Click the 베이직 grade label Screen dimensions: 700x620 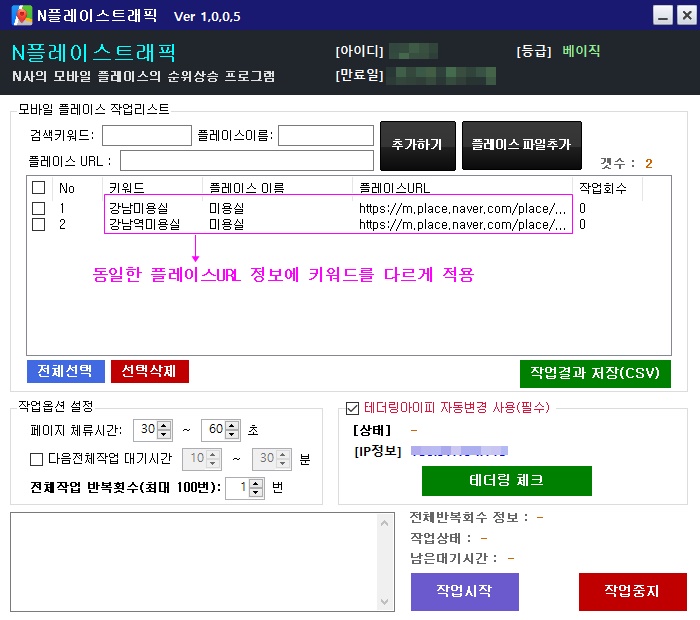point(581,51)
